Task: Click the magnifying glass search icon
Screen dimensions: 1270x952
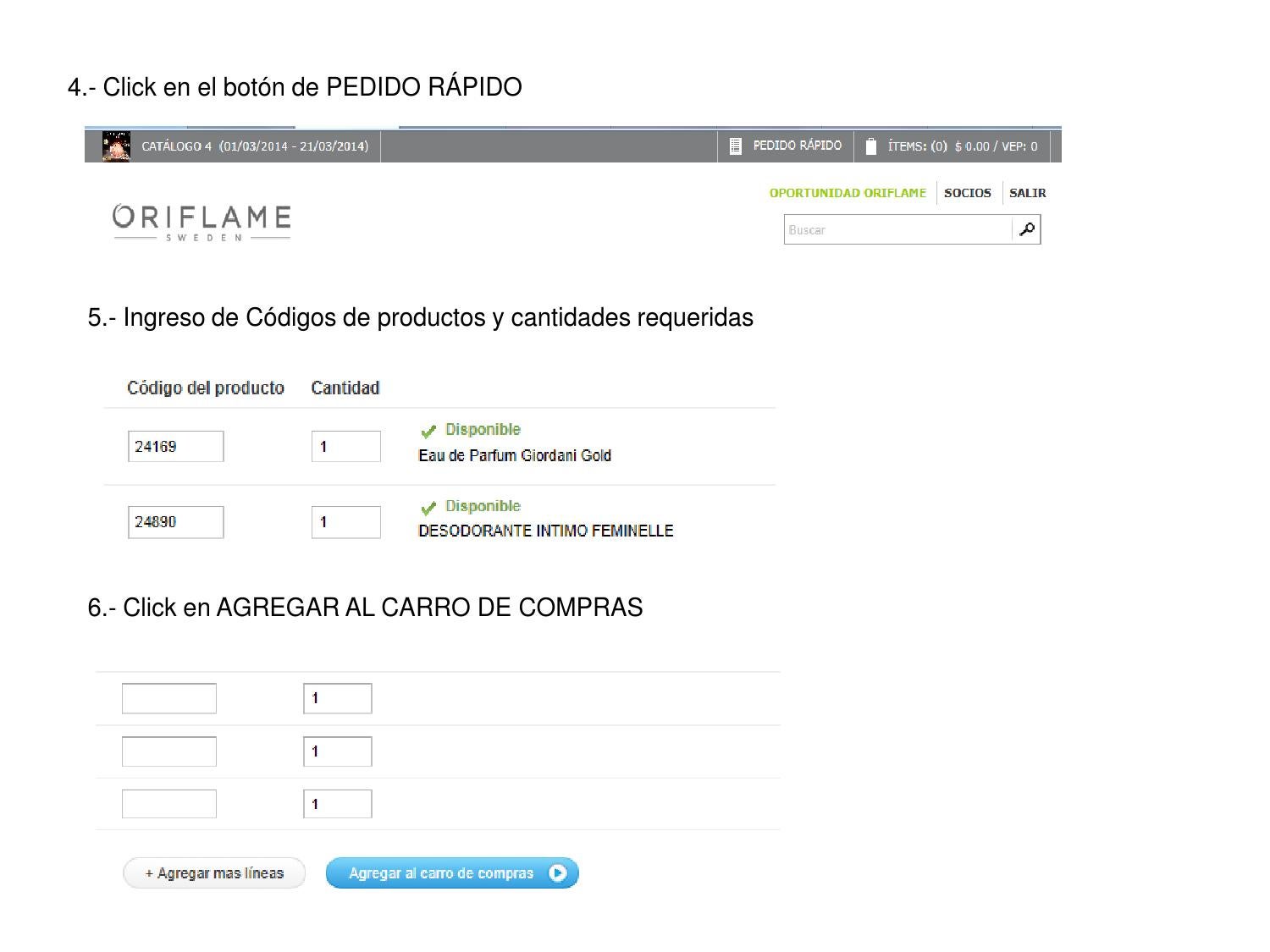Action: point(1027,229)
